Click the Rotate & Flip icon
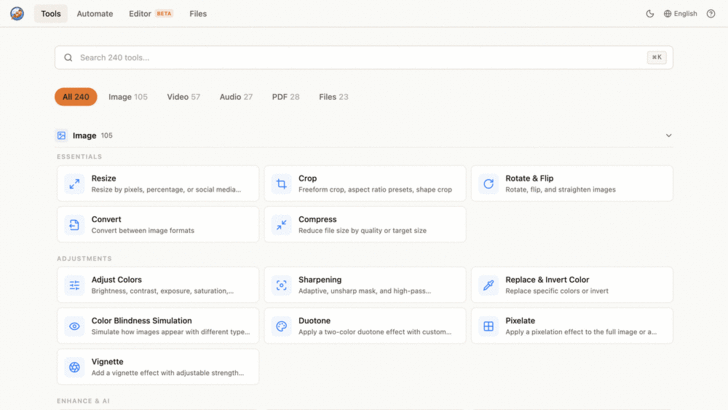The image size is (728, 410). pyautogui.click(x=488, y=184)
